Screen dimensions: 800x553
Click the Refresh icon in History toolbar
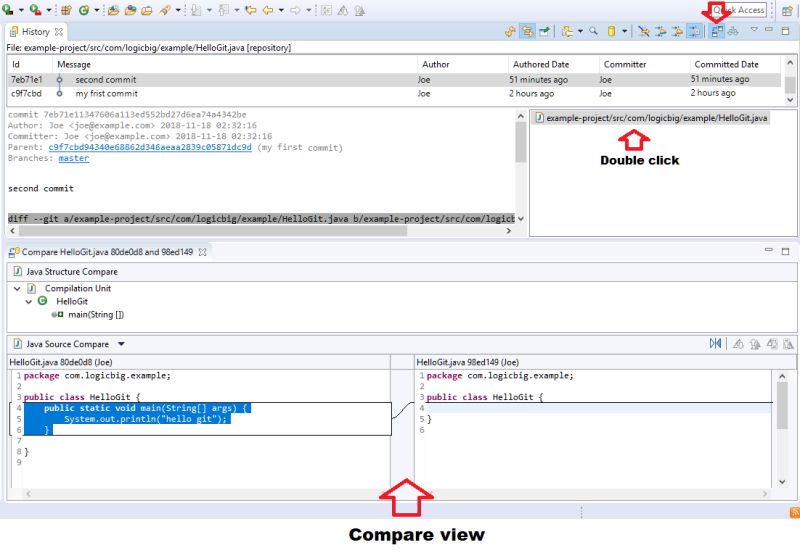coord(510,32)
